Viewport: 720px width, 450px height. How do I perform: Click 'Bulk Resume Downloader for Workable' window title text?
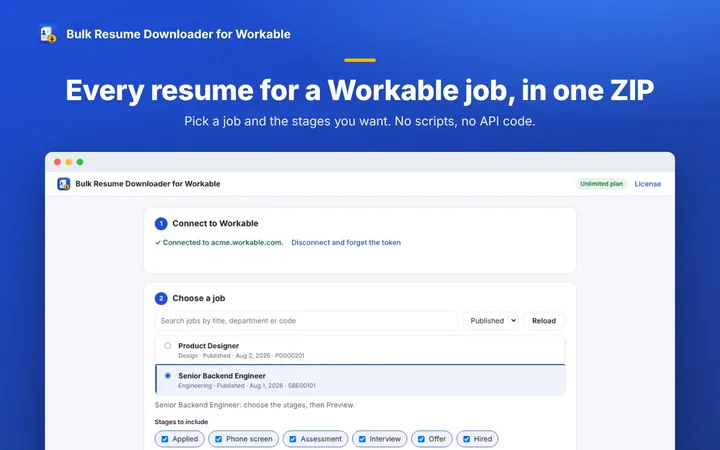(148, 184)
